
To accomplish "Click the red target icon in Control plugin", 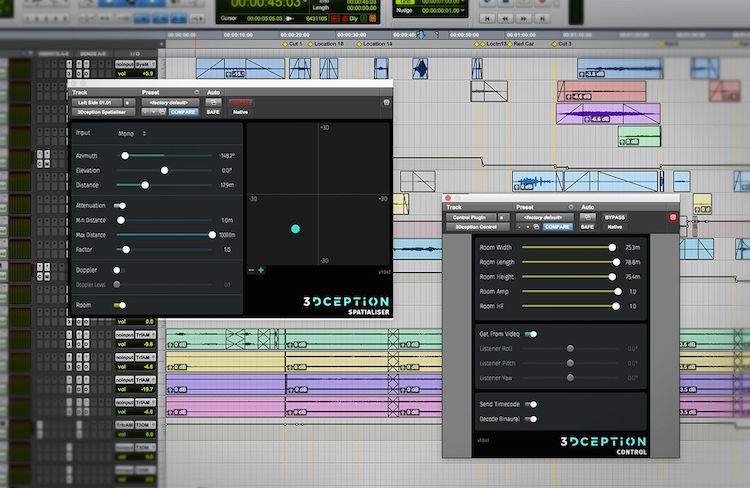I will (673, 217).
